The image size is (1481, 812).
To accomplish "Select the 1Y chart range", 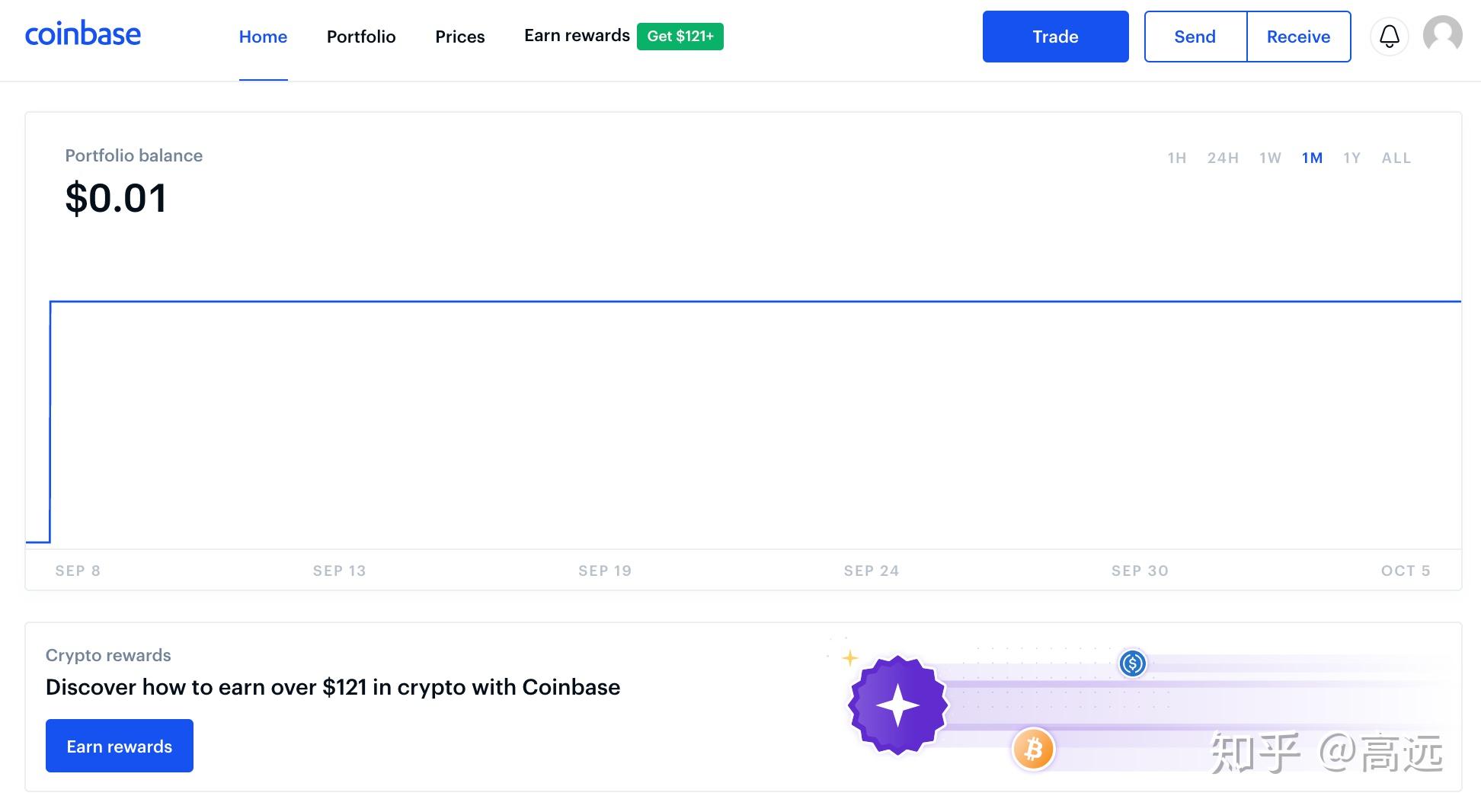I will tap(1351, 158).
